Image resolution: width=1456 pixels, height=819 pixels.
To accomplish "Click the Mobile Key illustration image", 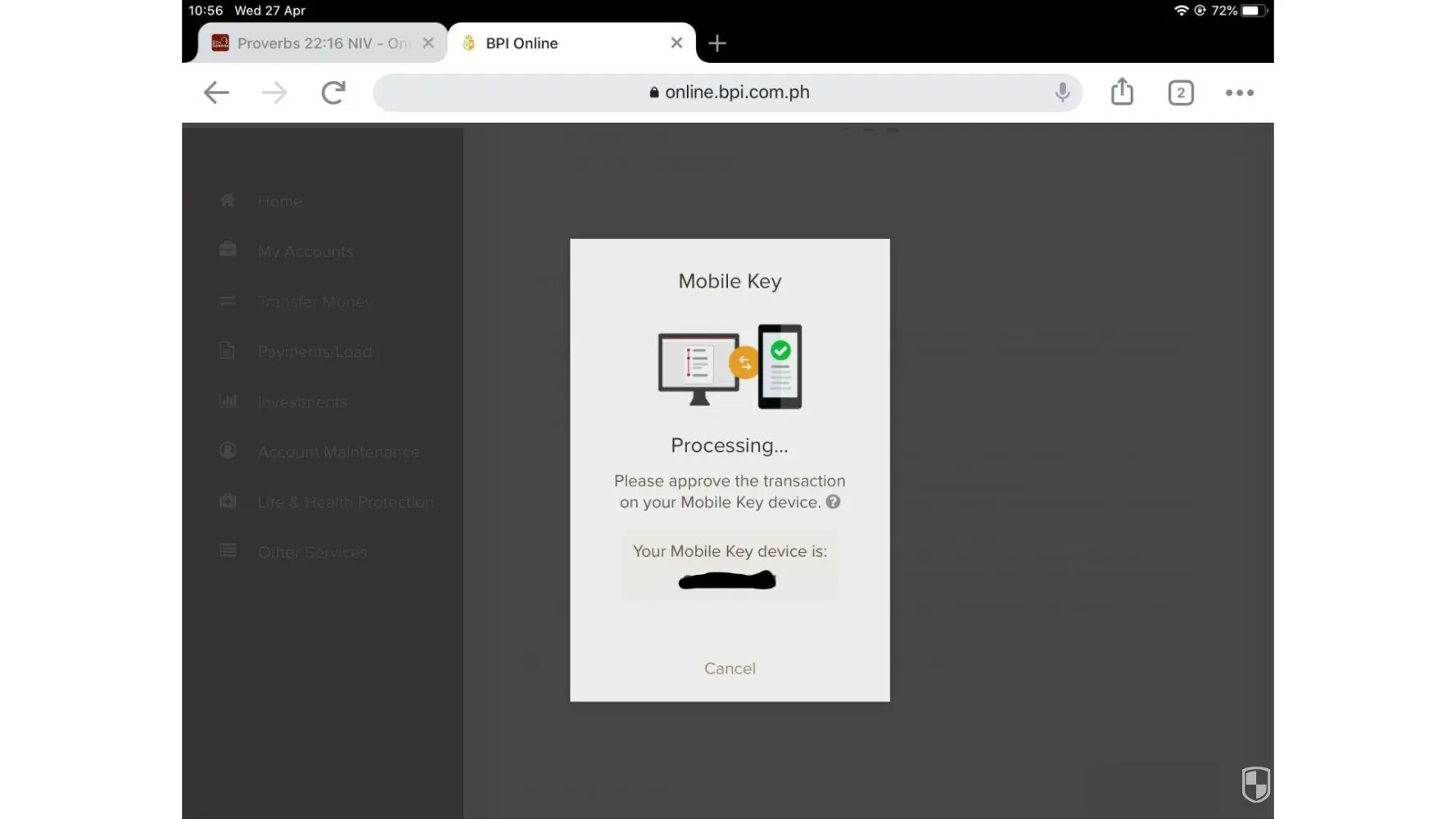I will tap(730, 366).
